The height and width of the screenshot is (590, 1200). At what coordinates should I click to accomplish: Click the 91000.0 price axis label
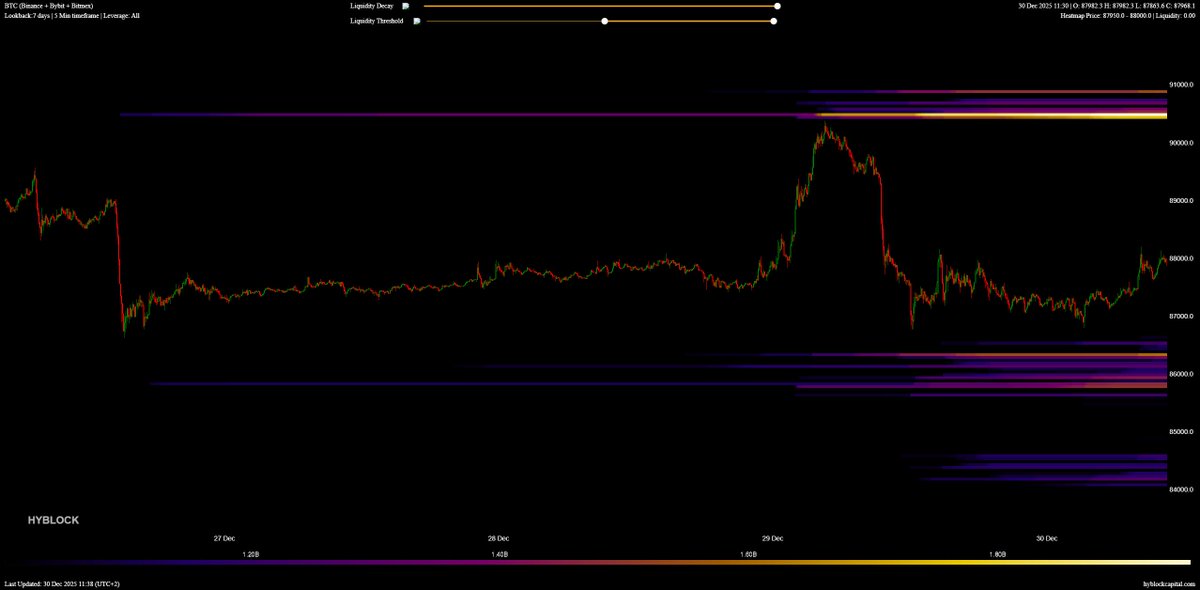tap(1181, 84)
